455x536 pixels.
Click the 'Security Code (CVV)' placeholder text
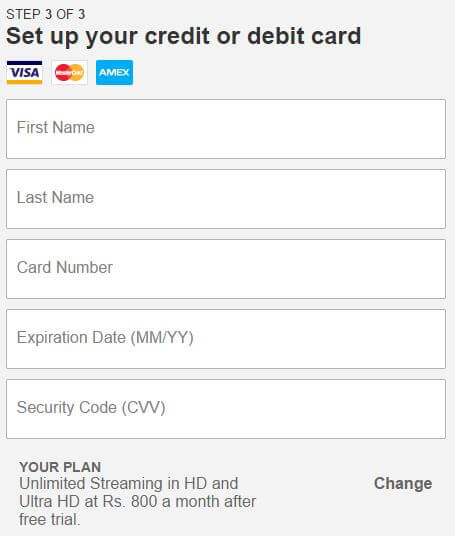coord(91,407)
